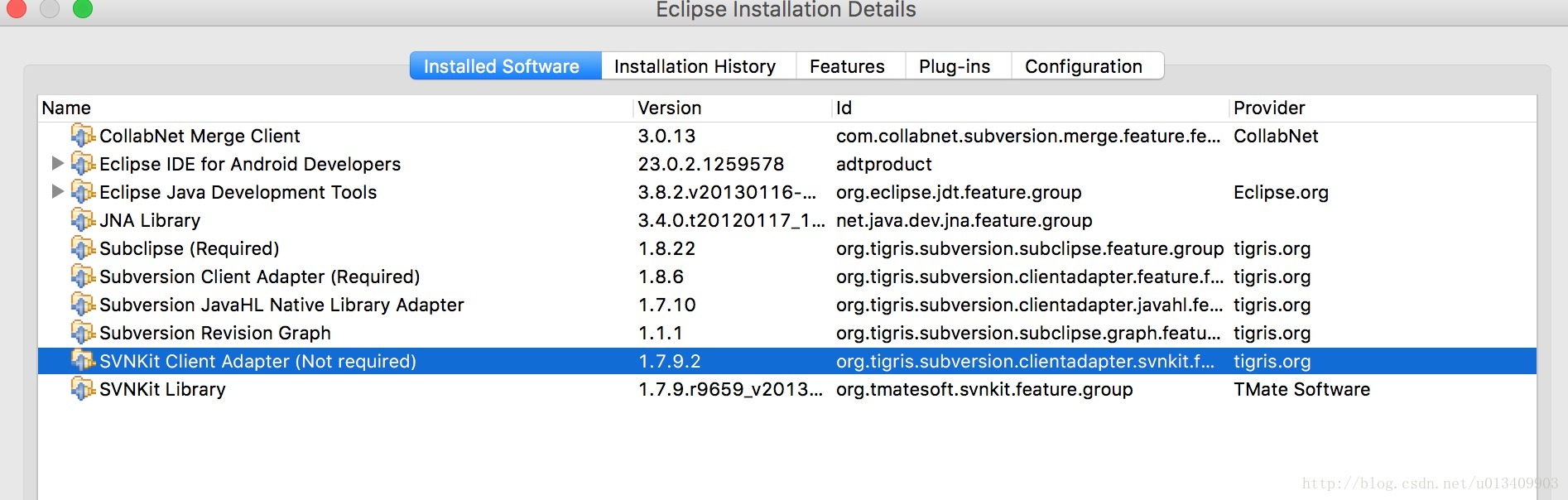Click version 1.8.6 cell

(661, 276)
